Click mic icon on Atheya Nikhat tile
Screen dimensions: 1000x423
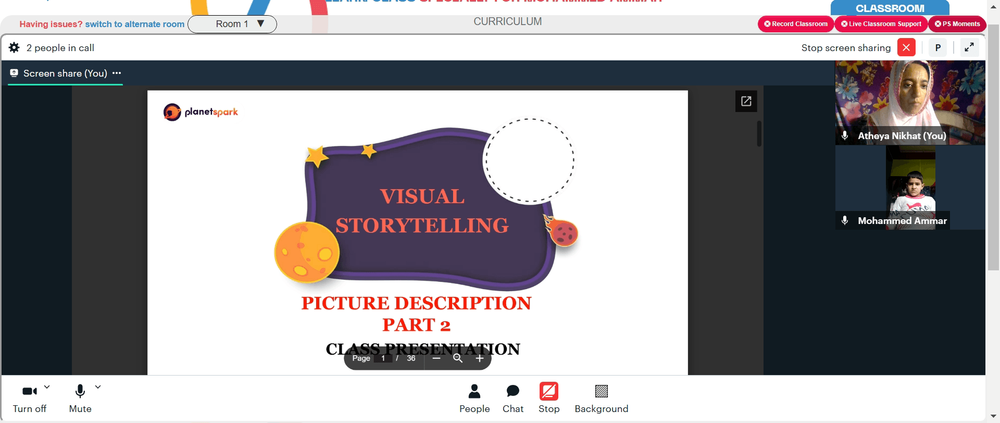[845, 136]
